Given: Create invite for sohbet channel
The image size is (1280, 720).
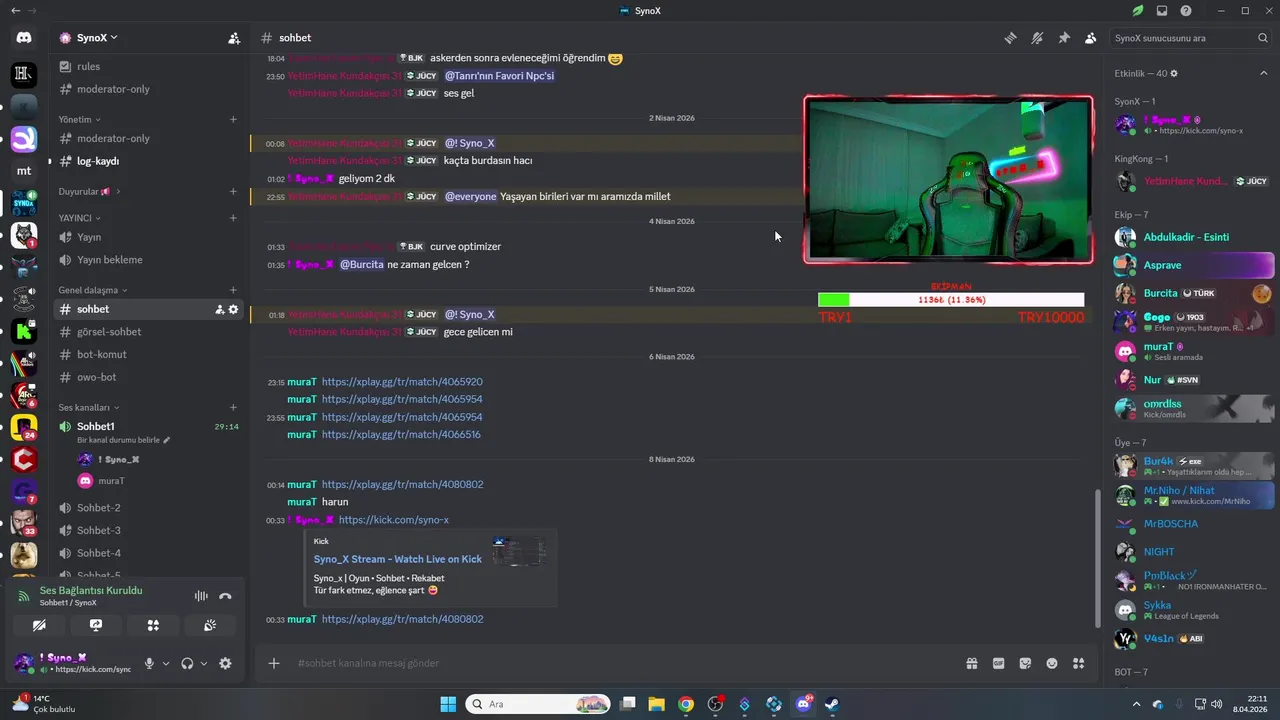Looking at the screenshot, I should click(219, 309).
